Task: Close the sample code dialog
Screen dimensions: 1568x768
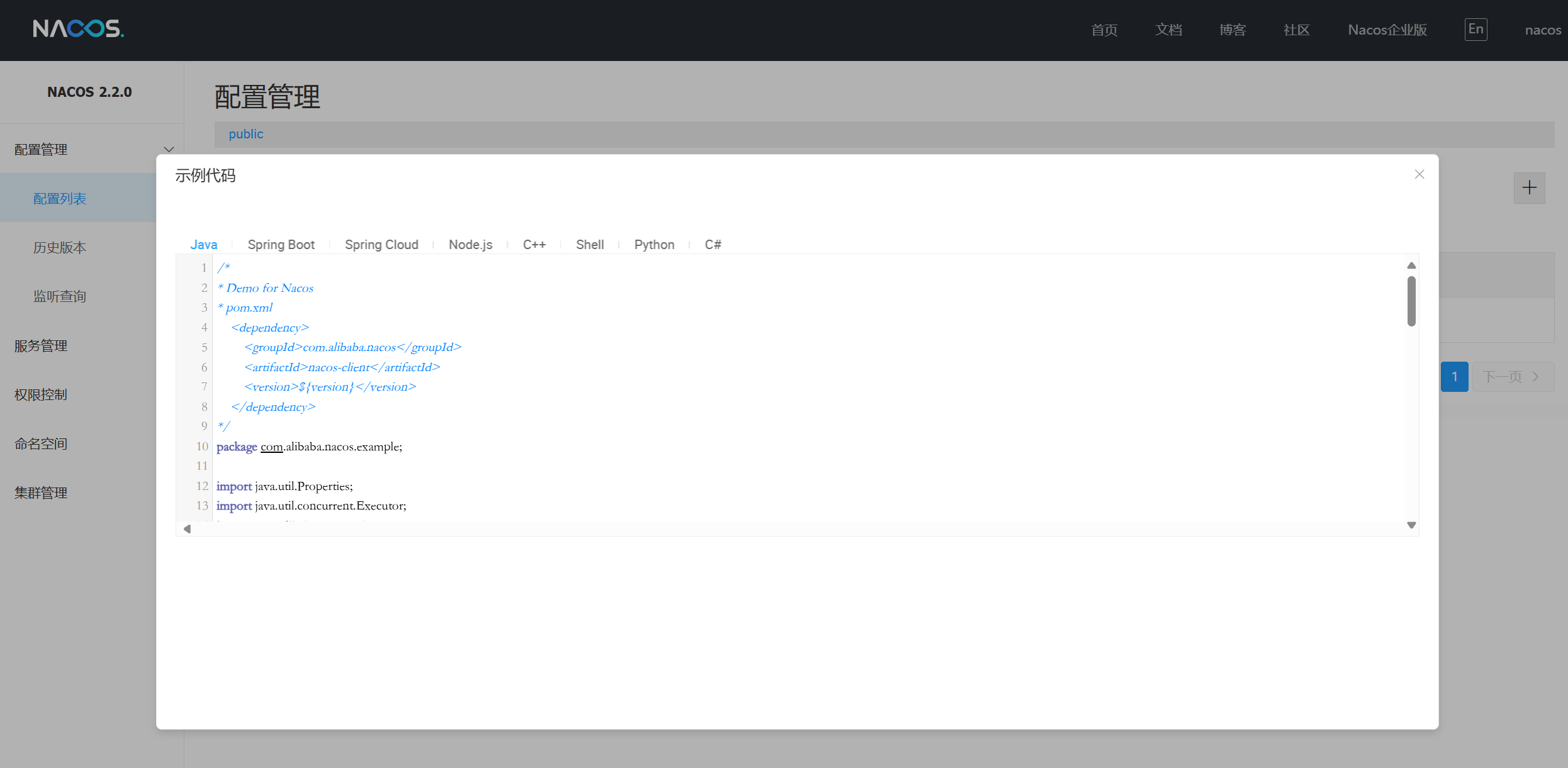Action: click(x=1419, y=174)
